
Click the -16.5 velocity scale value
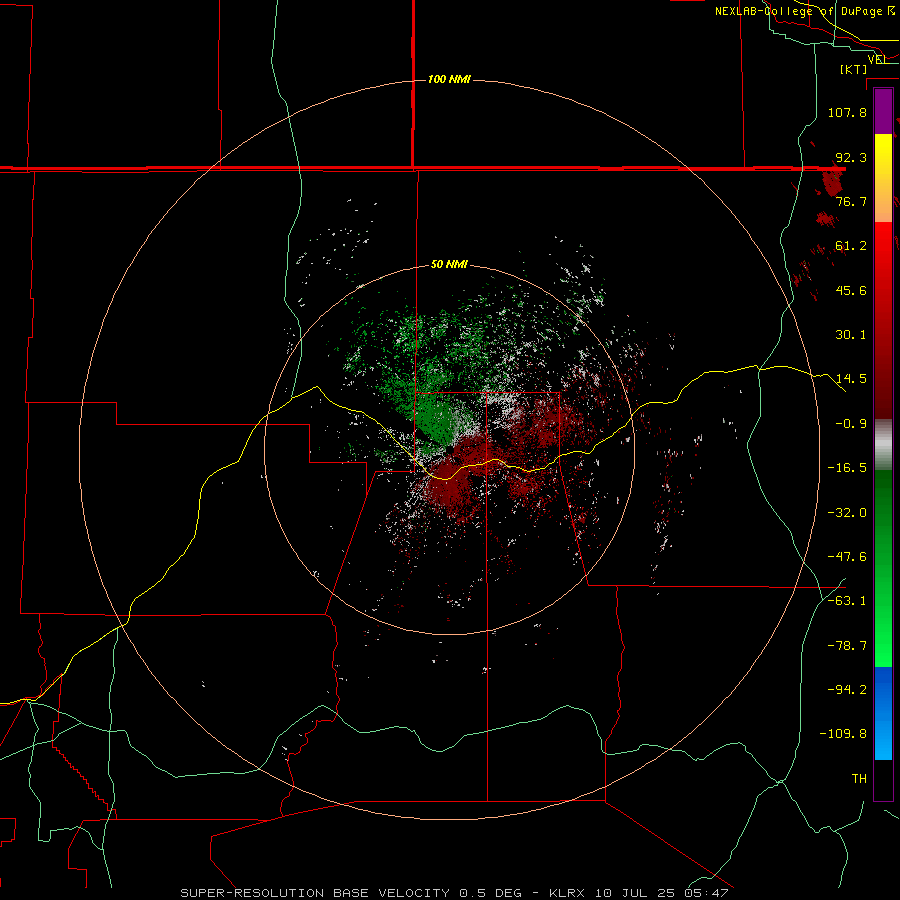847,468
